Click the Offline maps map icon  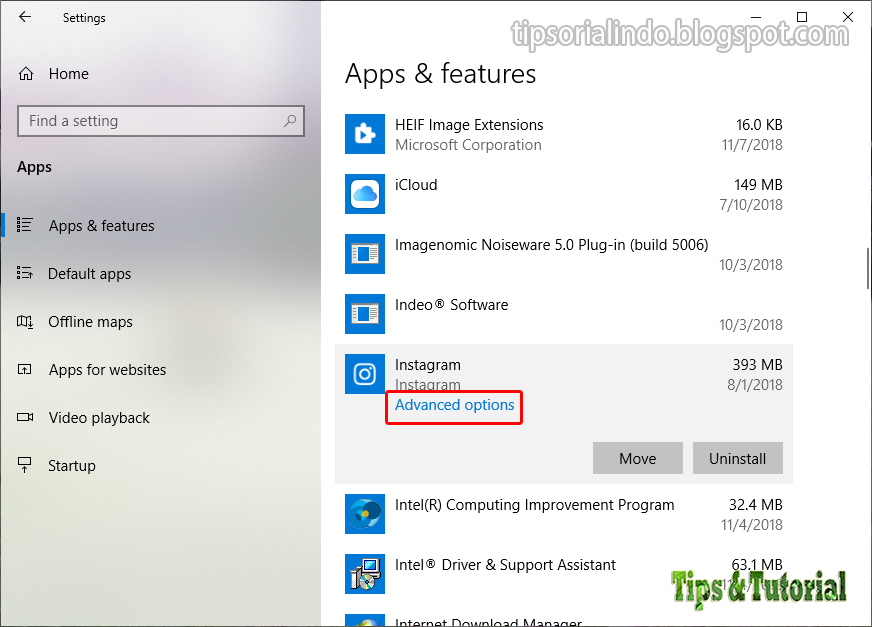click(x=25, y=321)
